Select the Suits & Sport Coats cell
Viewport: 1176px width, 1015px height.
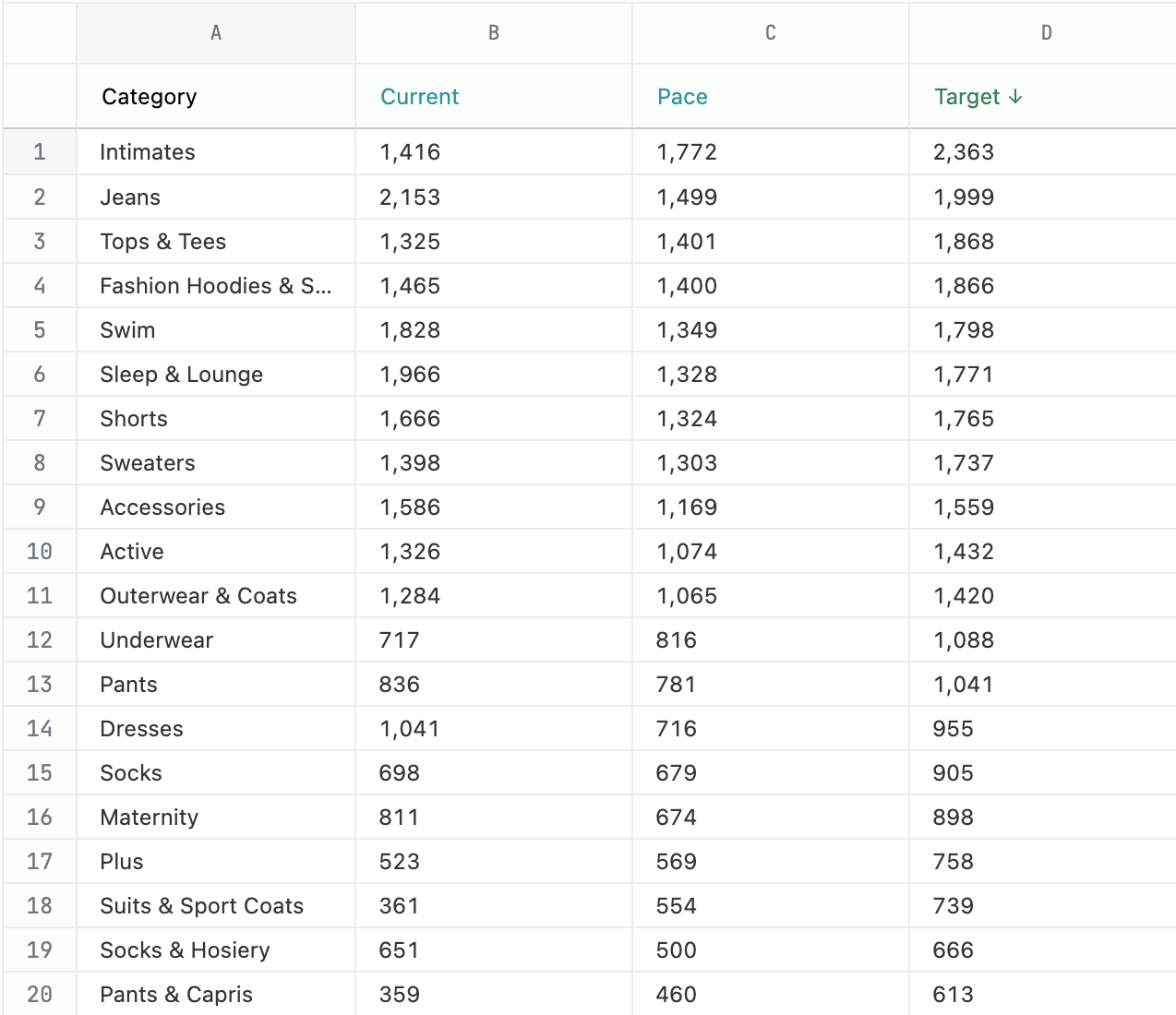click(x=202, y=906)
